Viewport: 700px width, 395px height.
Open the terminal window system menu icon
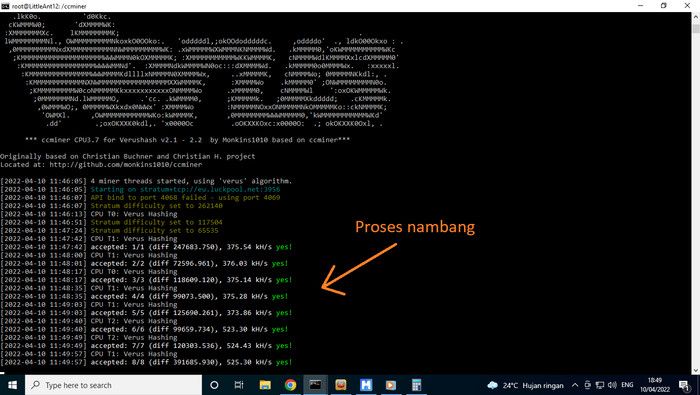pos(5,6)
